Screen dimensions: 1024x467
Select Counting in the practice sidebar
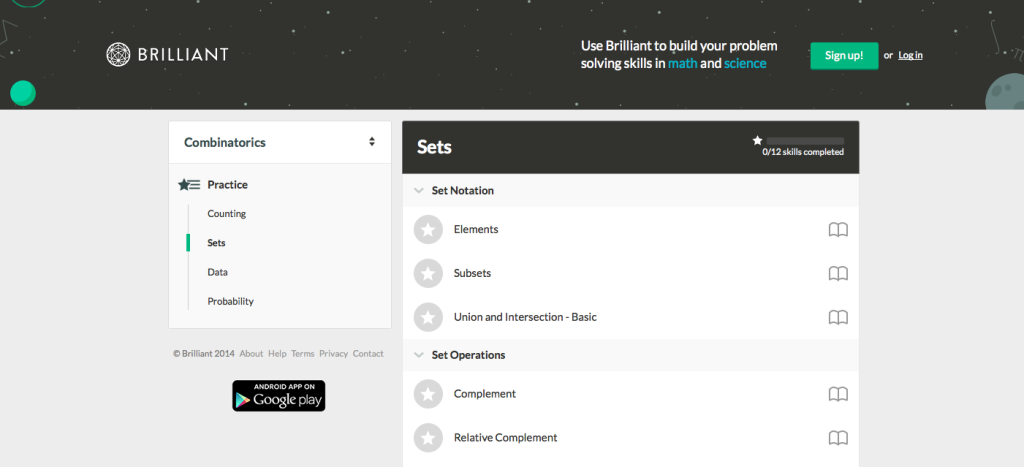pos(227,214)
